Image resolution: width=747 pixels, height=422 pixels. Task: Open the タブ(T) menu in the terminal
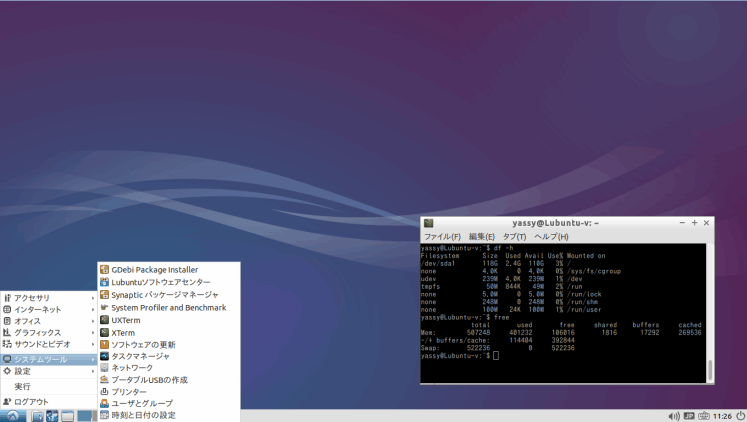514,237
